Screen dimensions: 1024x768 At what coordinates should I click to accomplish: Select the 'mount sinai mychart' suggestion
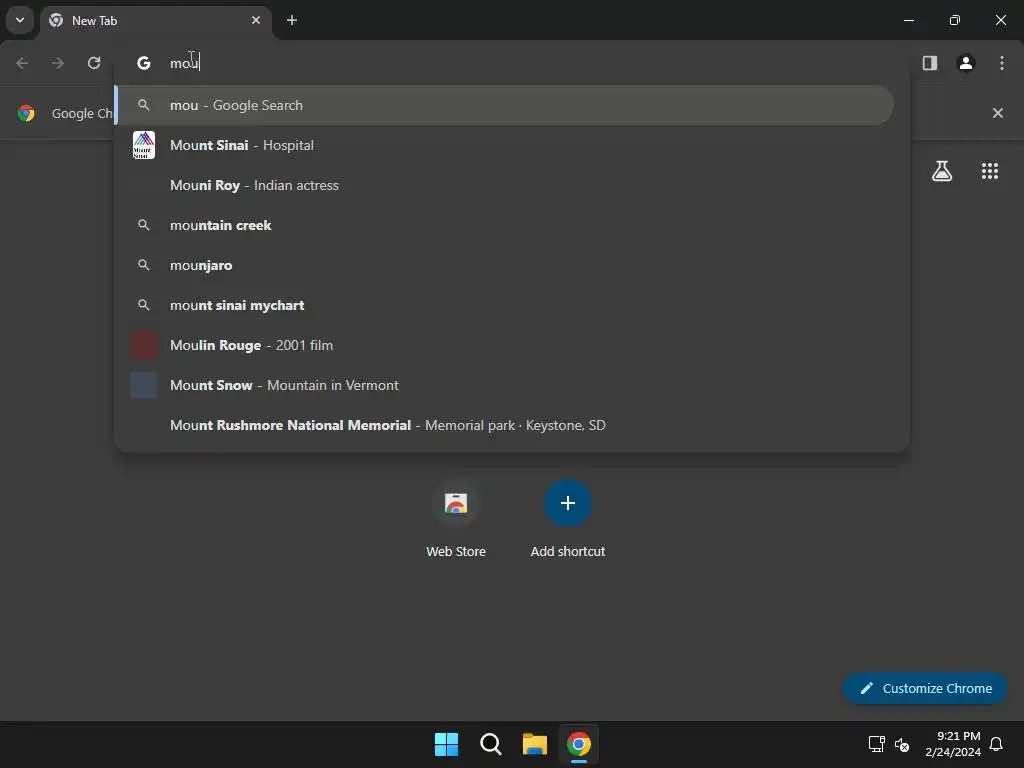click(x=504, y=305)
